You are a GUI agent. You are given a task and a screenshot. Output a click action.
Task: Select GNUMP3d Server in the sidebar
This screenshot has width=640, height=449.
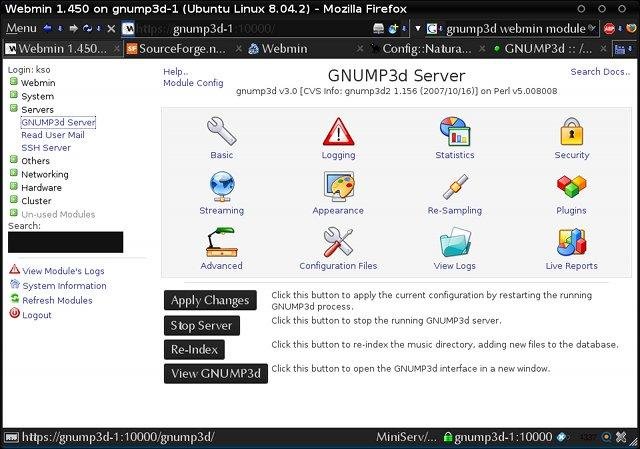click(x=58, y=122)
